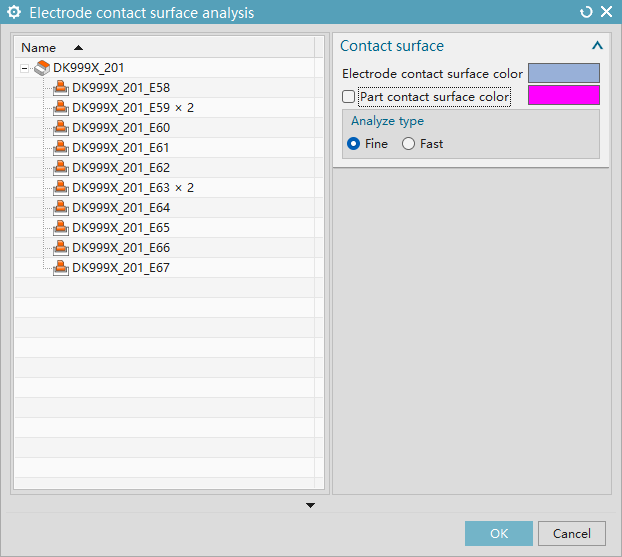The image size is (622, 557).
Task: Click the settings gear icon in title bar
Action: tap(14, 13)
